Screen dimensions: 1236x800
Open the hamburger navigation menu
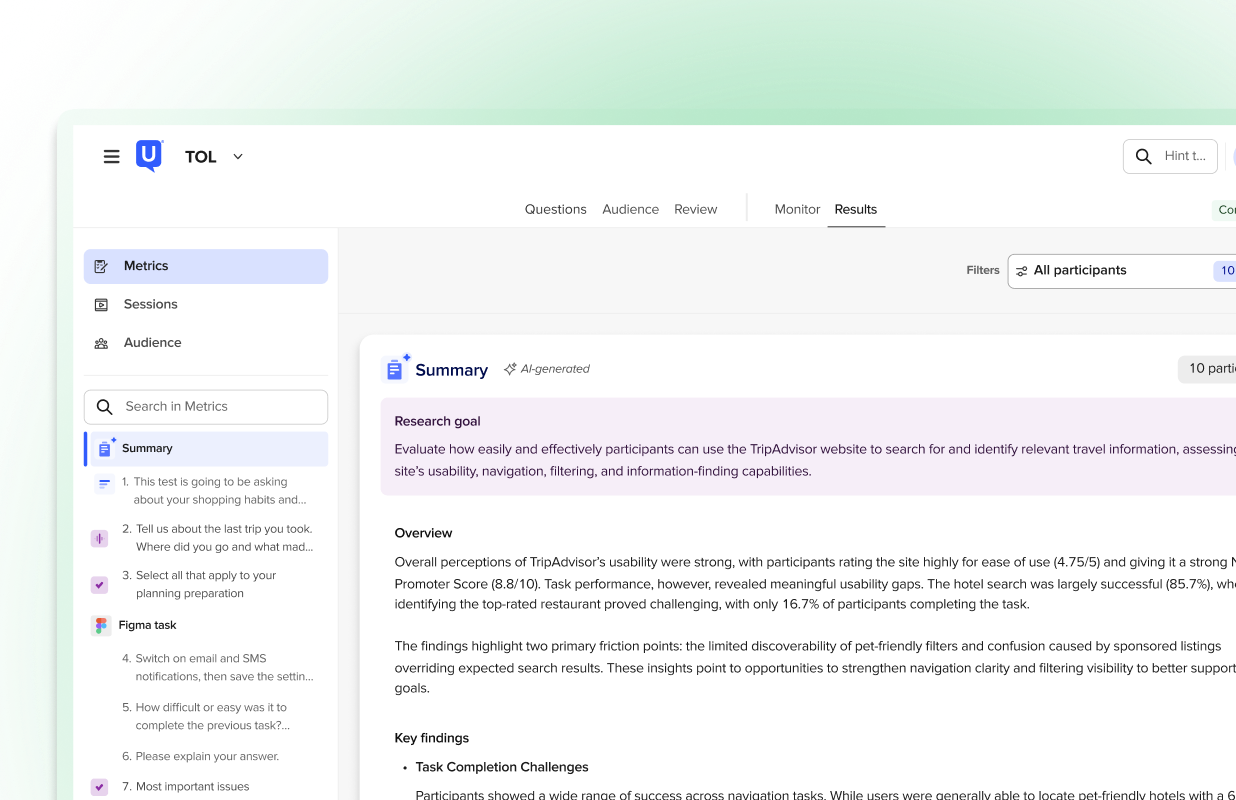[112, 157]
